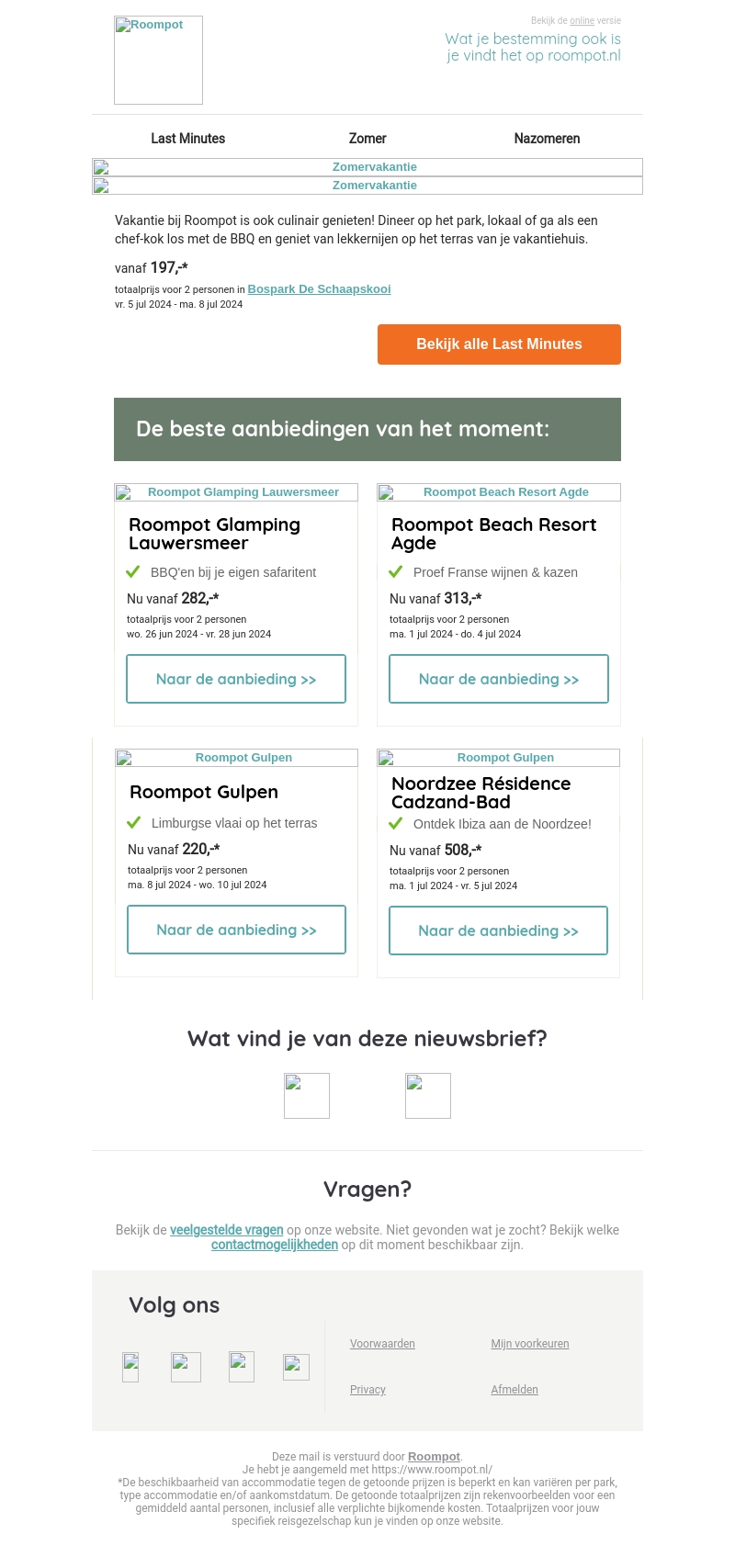This screenshot has width=735, height=1568.
Task: Click the first social icon under Volg ons
Action: [x=130, y=1367]
